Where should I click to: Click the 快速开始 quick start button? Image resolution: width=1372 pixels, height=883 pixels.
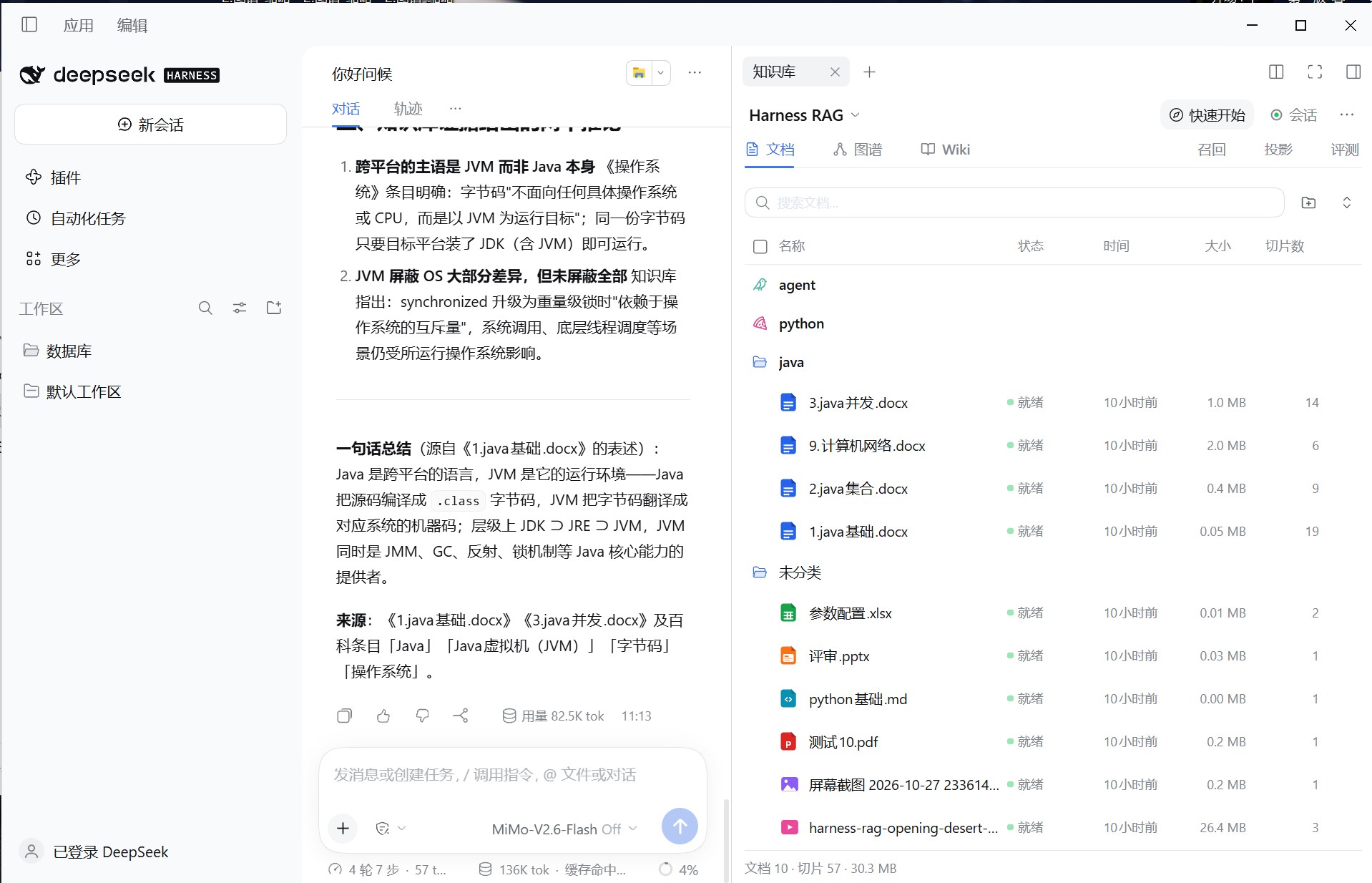1207,115
